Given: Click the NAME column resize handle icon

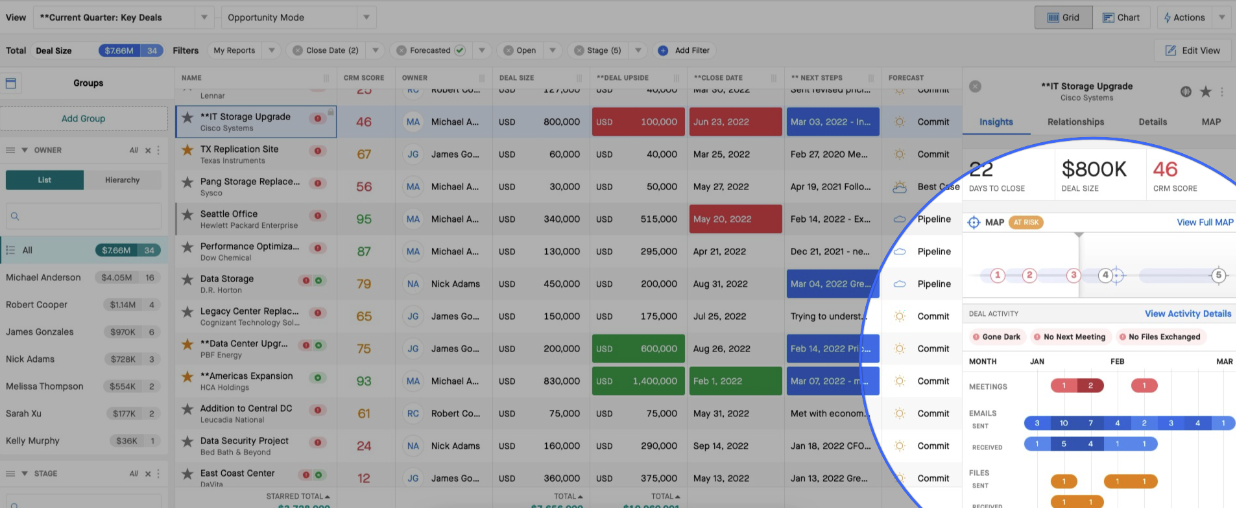Looking at the screenshot, I should tap(326, 77).
